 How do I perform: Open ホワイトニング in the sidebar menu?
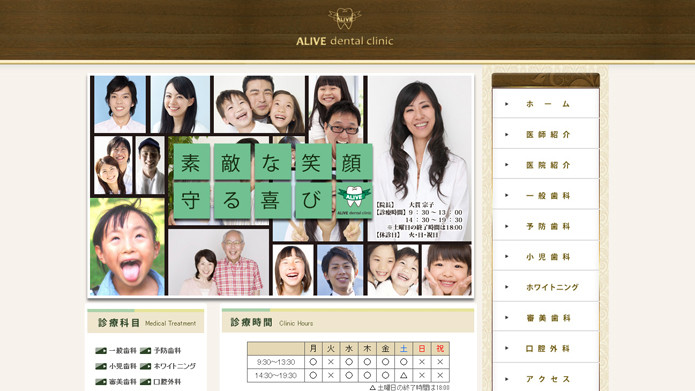[546, 287]
